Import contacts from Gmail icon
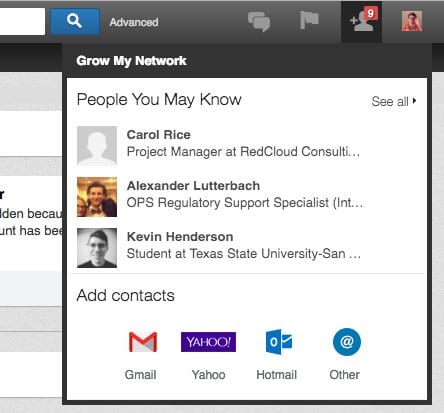Viewport: 444px width, 413px height. (143, 342)
